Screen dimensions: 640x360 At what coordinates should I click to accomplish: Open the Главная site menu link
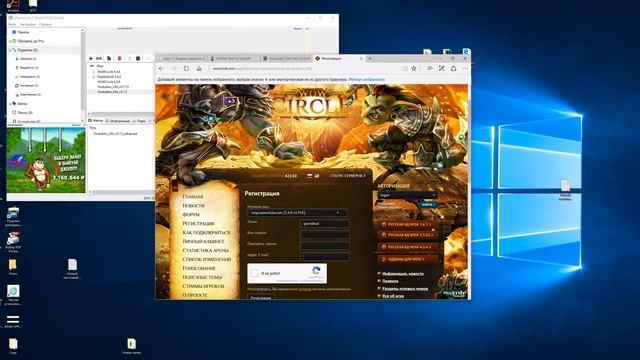coord(193,197)
